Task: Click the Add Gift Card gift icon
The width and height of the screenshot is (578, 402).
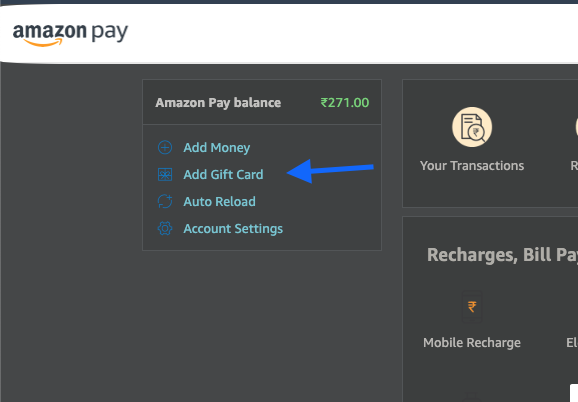Action: (x=165, y=175)
